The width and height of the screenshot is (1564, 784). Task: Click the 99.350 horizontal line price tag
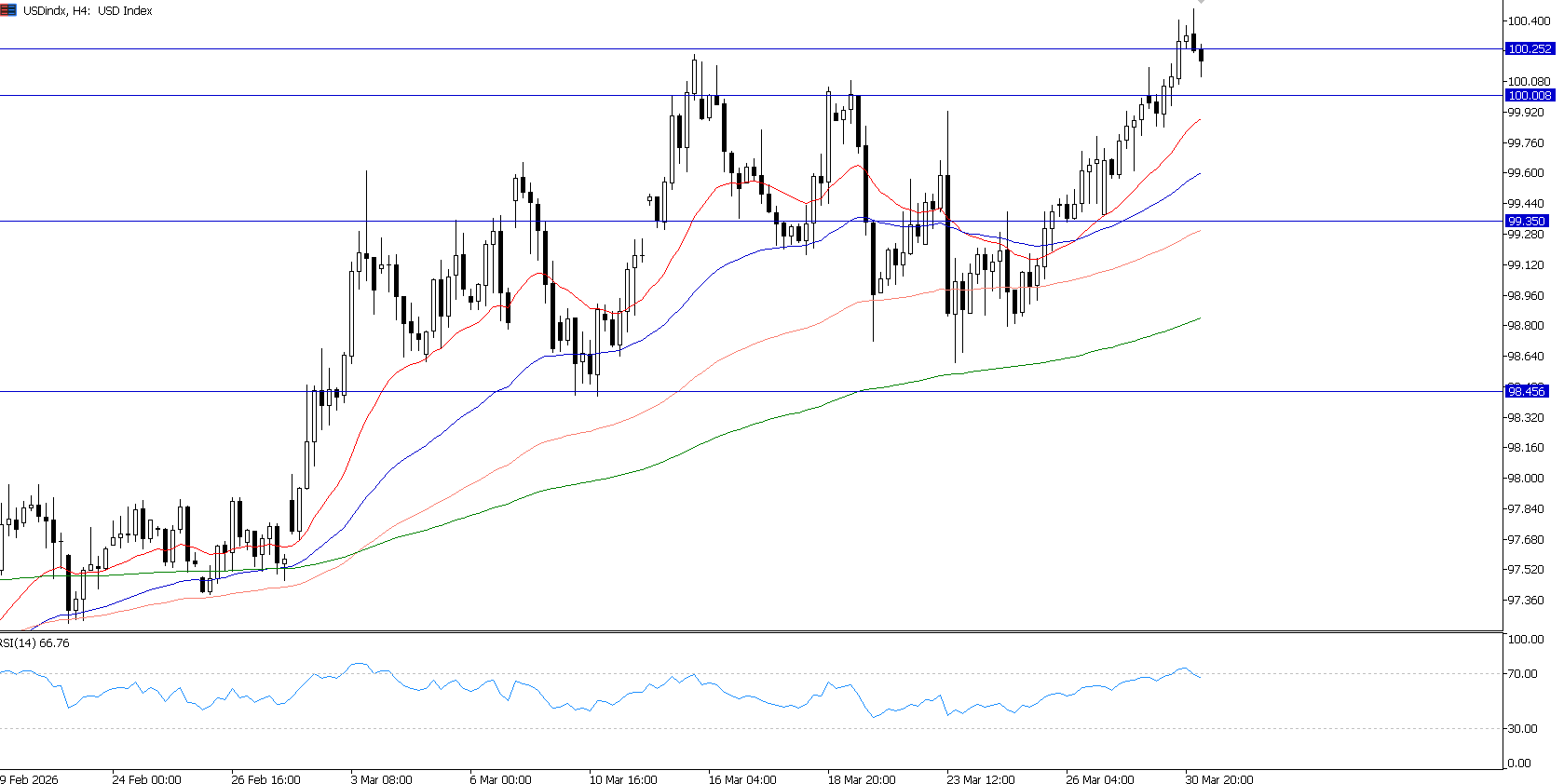point(1528,221)
